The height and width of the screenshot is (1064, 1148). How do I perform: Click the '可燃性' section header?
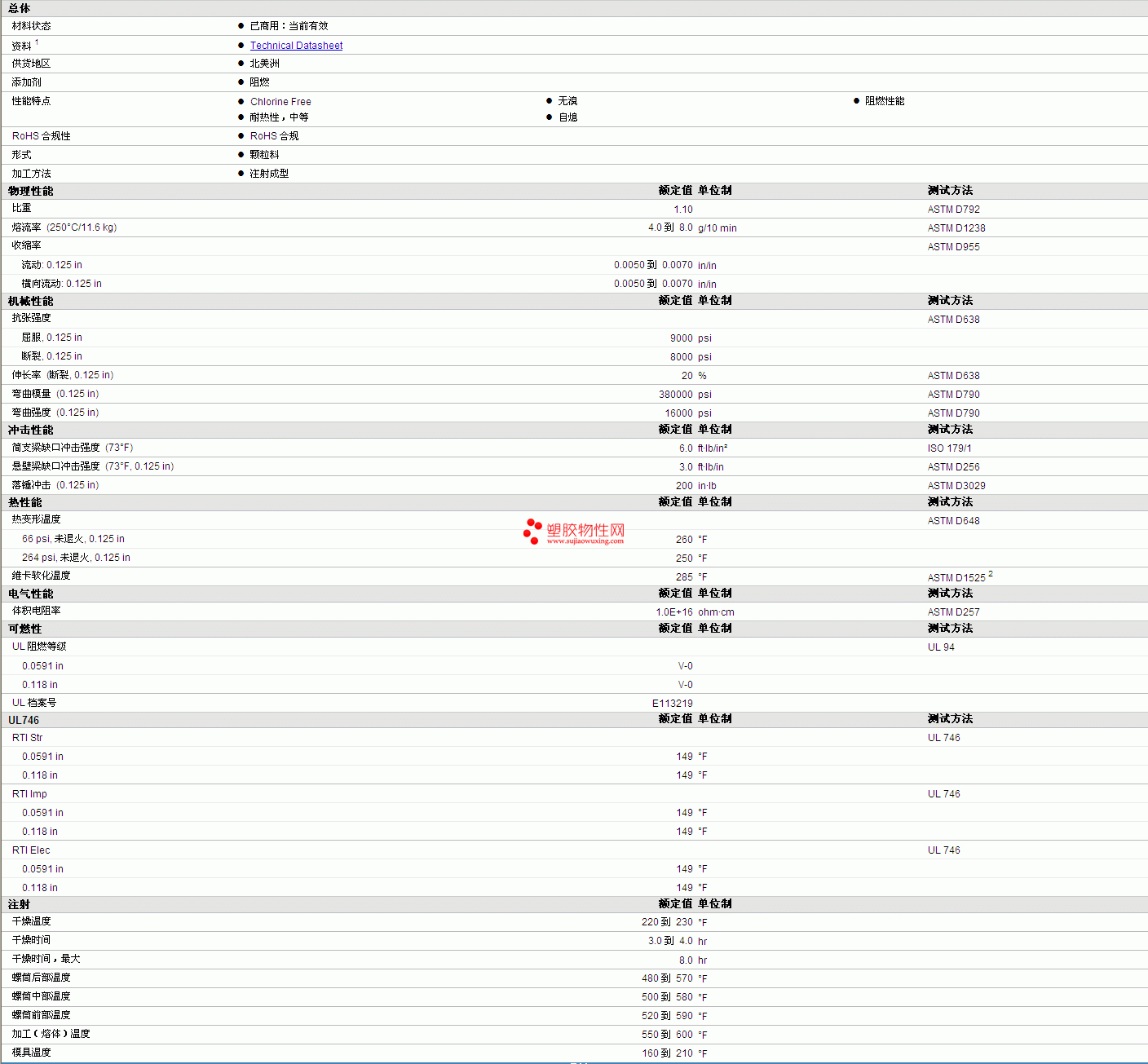25,629
